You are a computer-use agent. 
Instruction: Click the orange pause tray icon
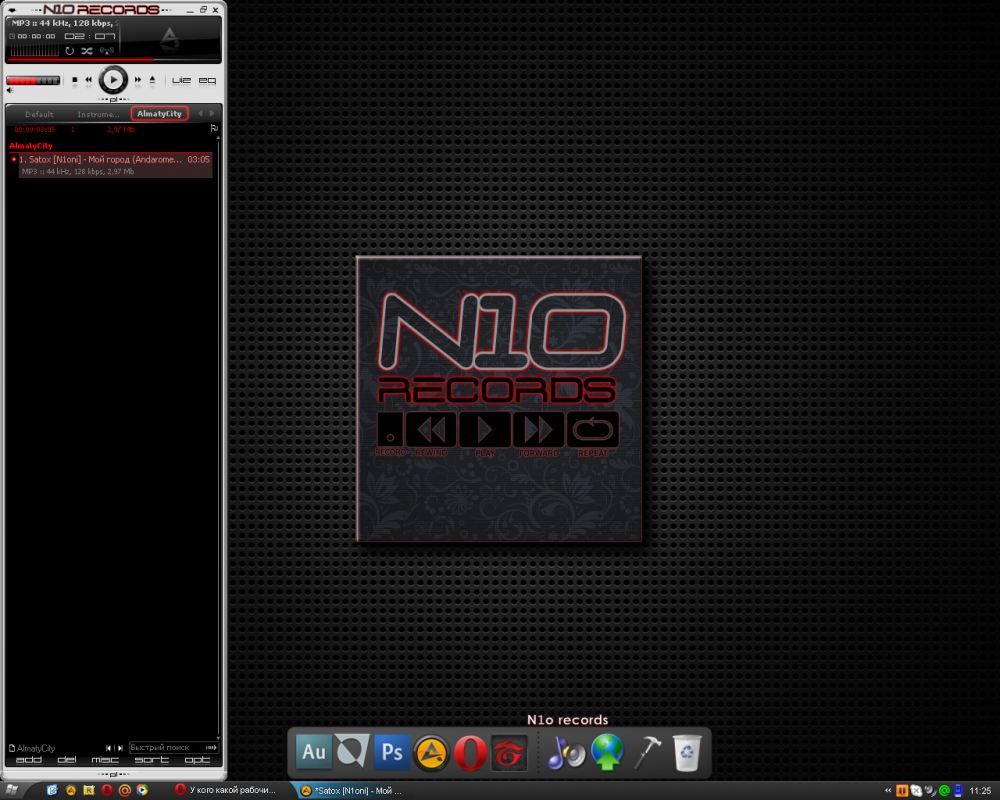[x=902, y=790]
